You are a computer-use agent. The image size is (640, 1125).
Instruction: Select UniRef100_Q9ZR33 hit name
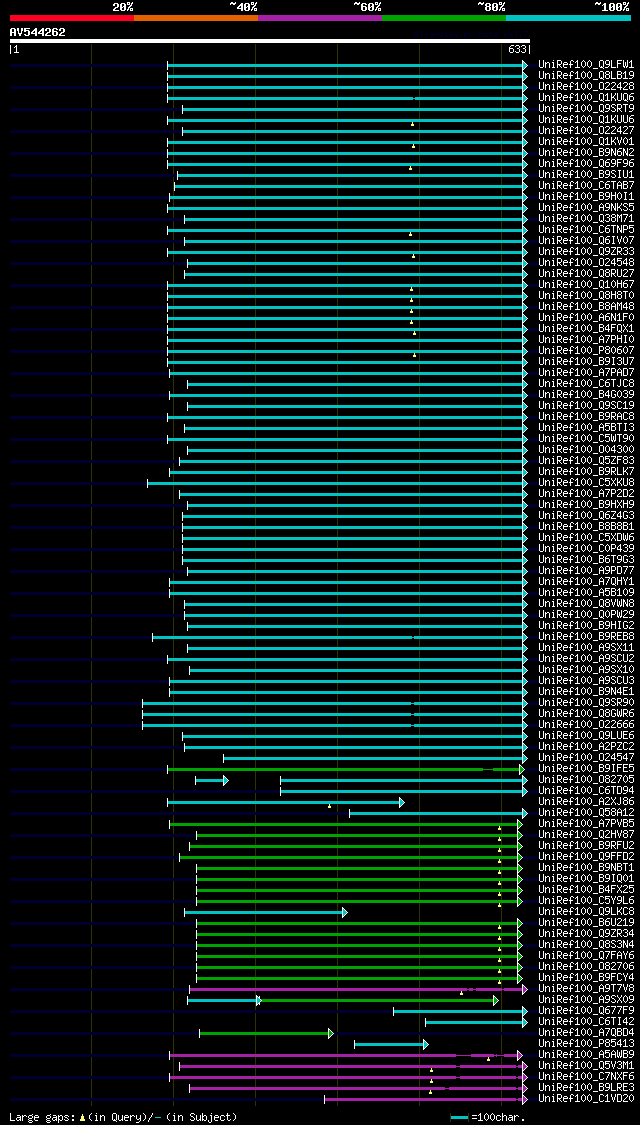[586, 252]
